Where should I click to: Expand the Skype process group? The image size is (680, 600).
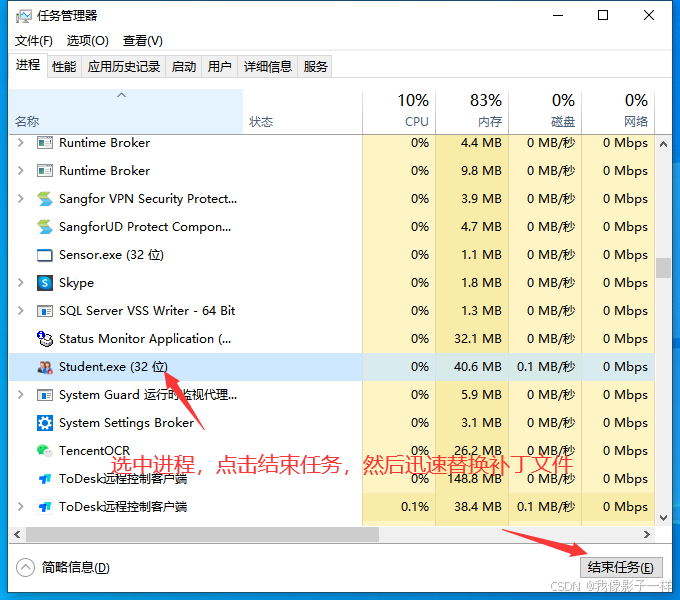point(20,283)
